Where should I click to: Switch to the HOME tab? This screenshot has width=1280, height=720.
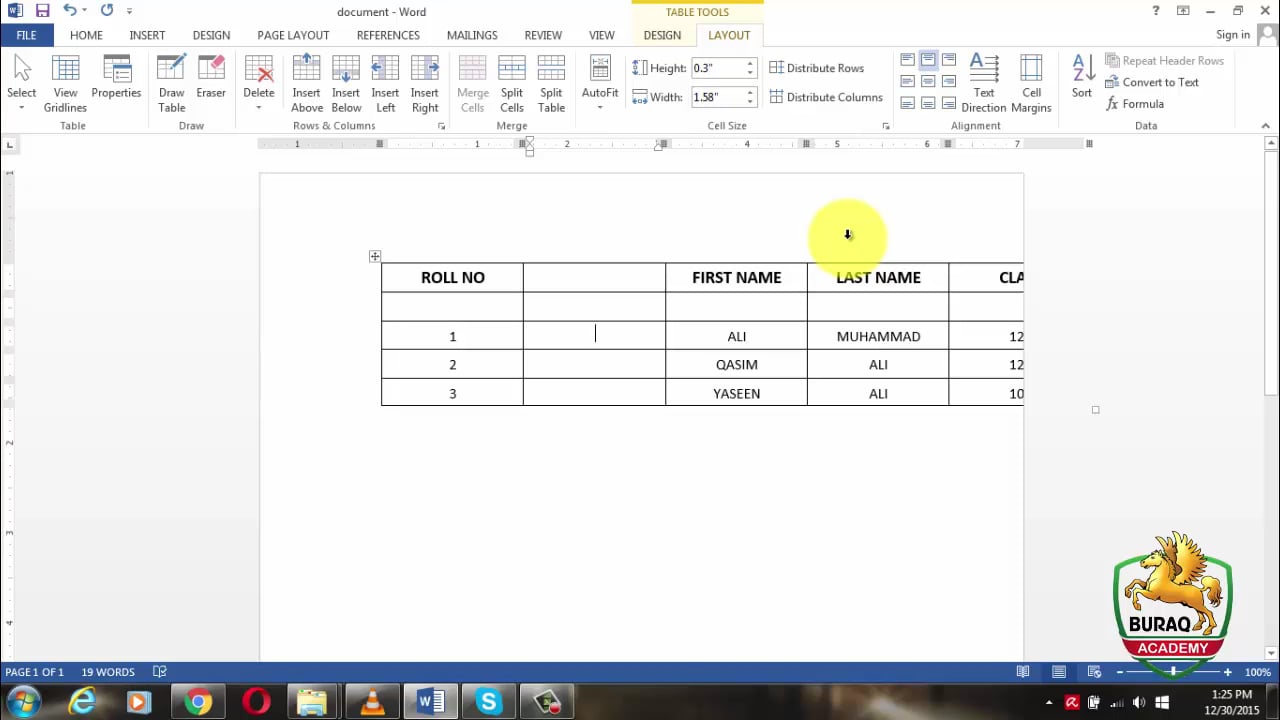(86, 35)
